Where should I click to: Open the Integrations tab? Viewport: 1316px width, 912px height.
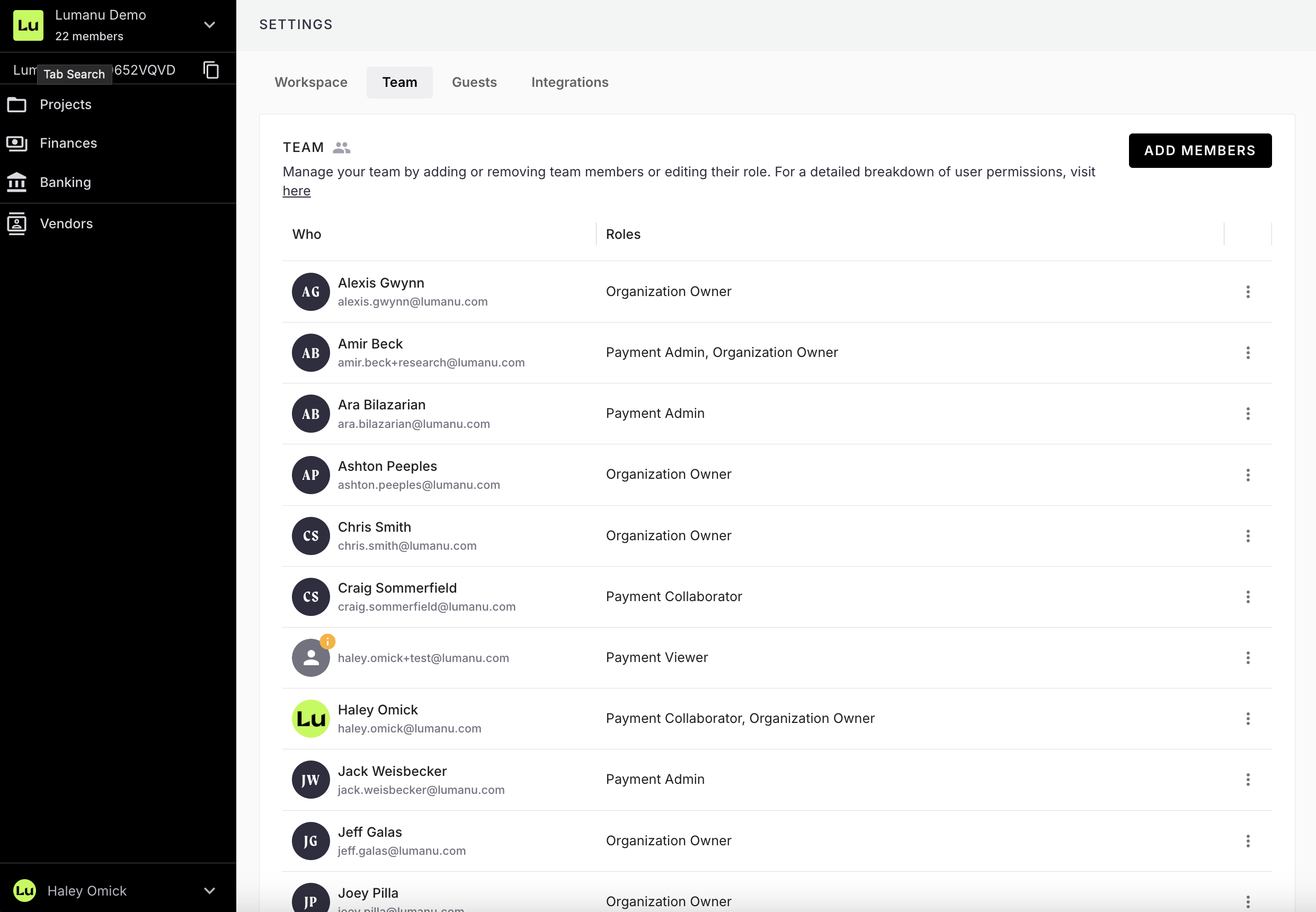(x=570, y=82)
